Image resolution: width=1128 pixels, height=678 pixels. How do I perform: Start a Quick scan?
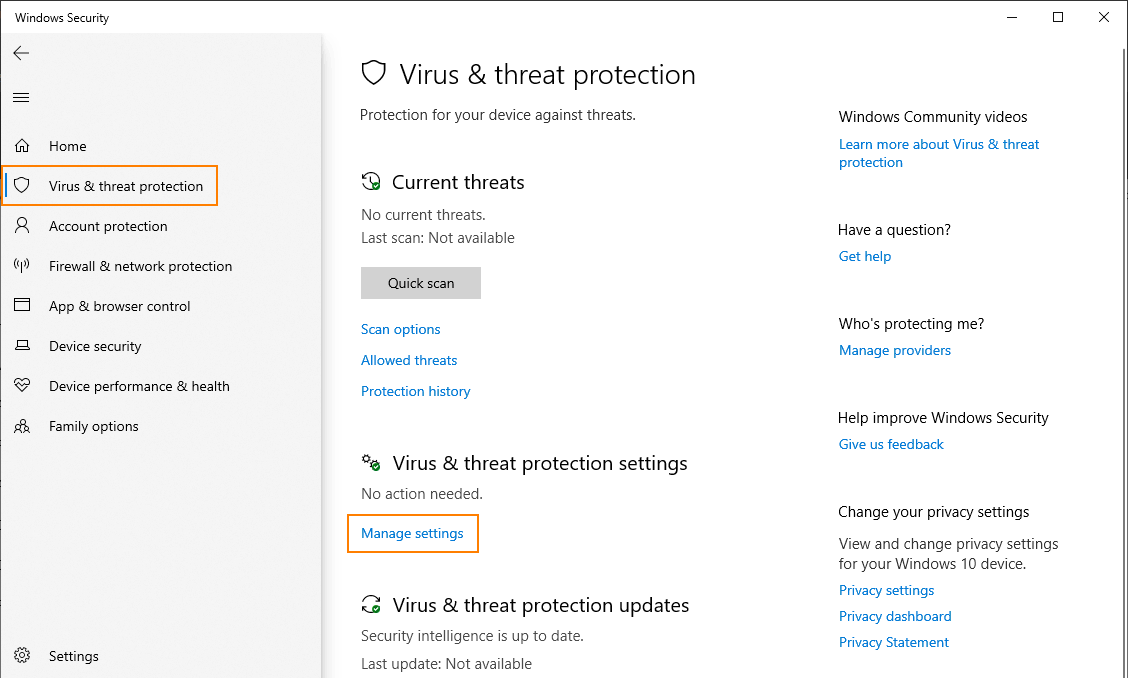[421, 283]
